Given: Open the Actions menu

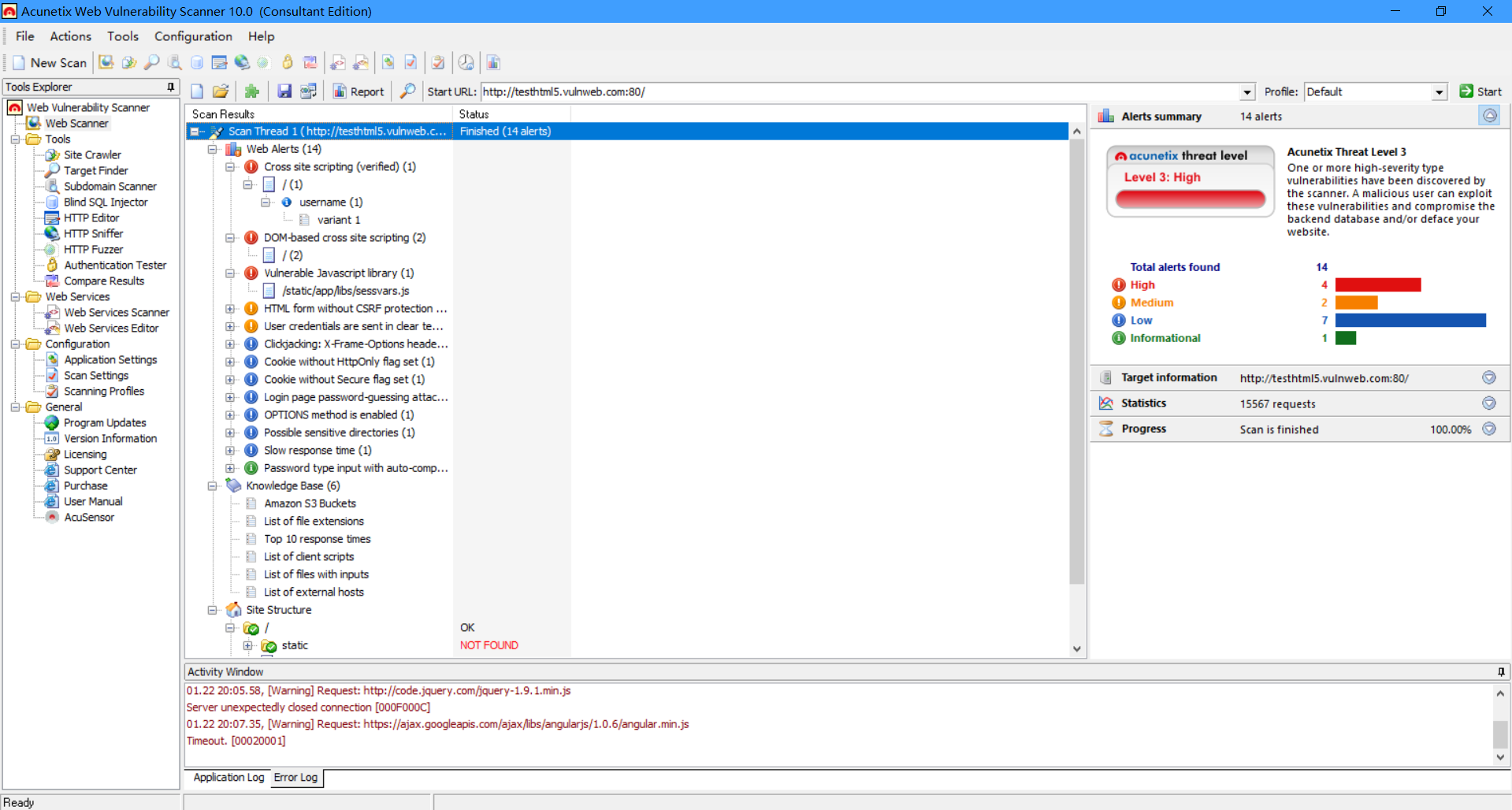Looking at the screenshot, I should click(x=71, y=36).
